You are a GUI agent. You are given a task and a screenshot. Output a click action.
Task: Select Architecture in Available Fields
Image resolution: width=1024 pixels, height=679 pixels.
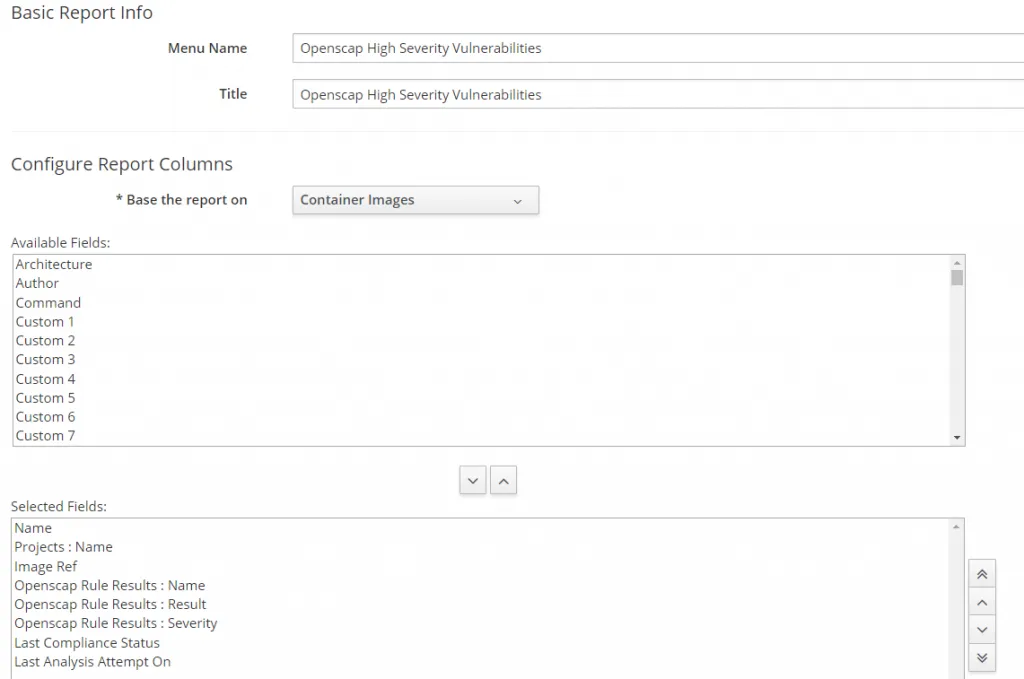point(53,264)
